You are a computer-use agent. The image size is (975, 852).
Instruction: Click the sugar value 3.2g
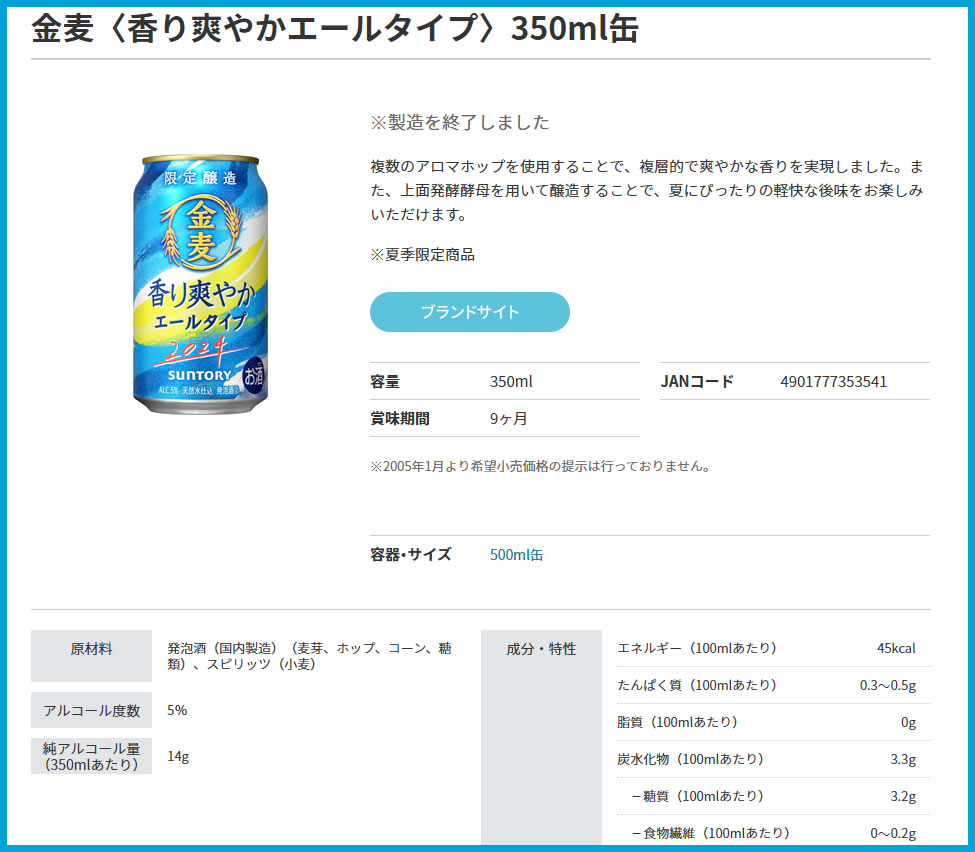tap(903, 796)
